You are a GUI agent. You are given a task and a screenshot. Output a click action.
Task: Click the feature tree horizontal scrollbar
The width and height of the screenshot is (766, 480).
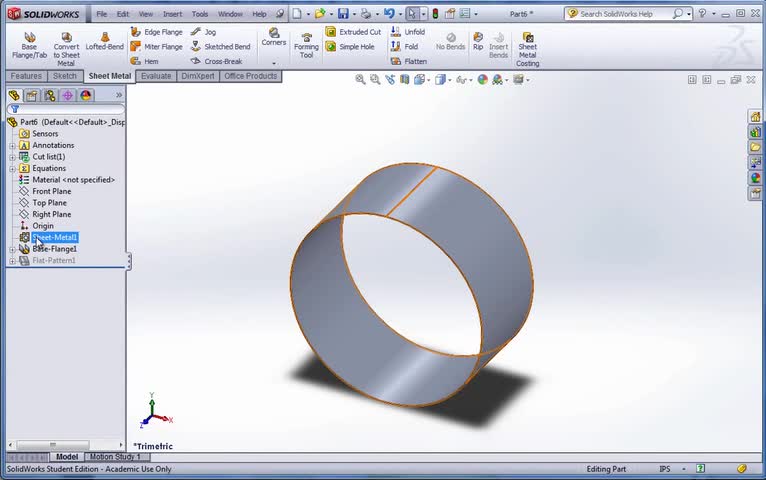coord(53,444)
